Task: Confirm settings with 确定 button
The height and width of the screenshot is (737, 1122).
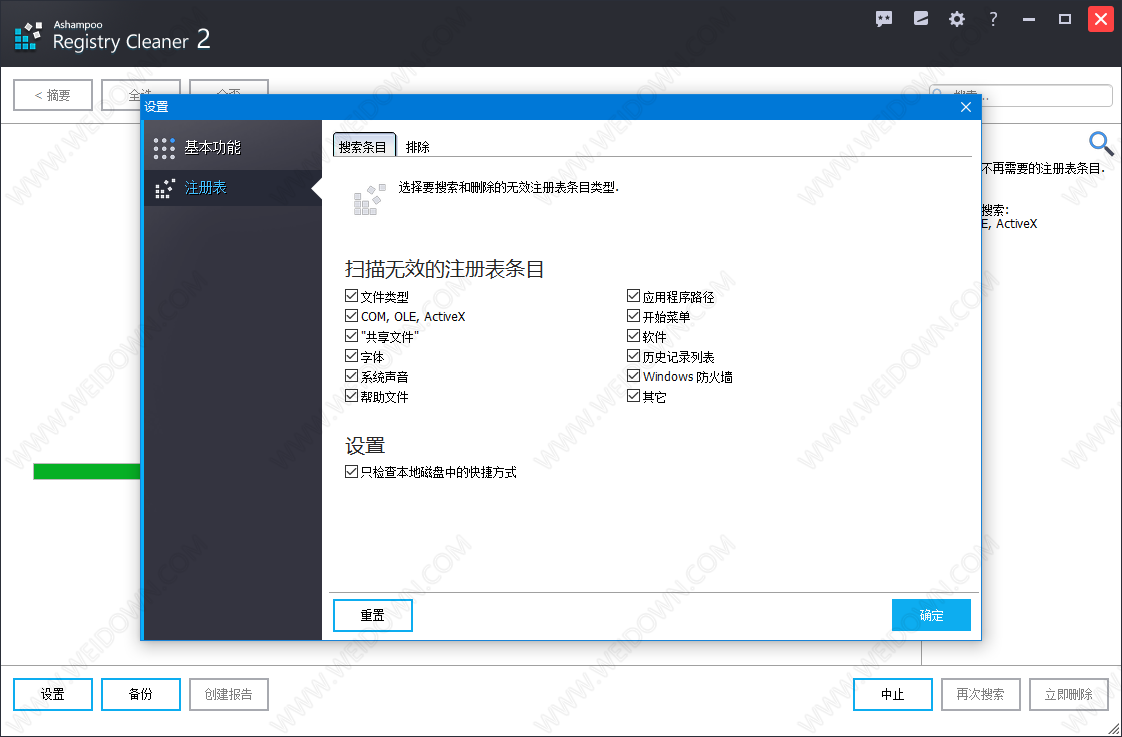Action: point(931,615)
